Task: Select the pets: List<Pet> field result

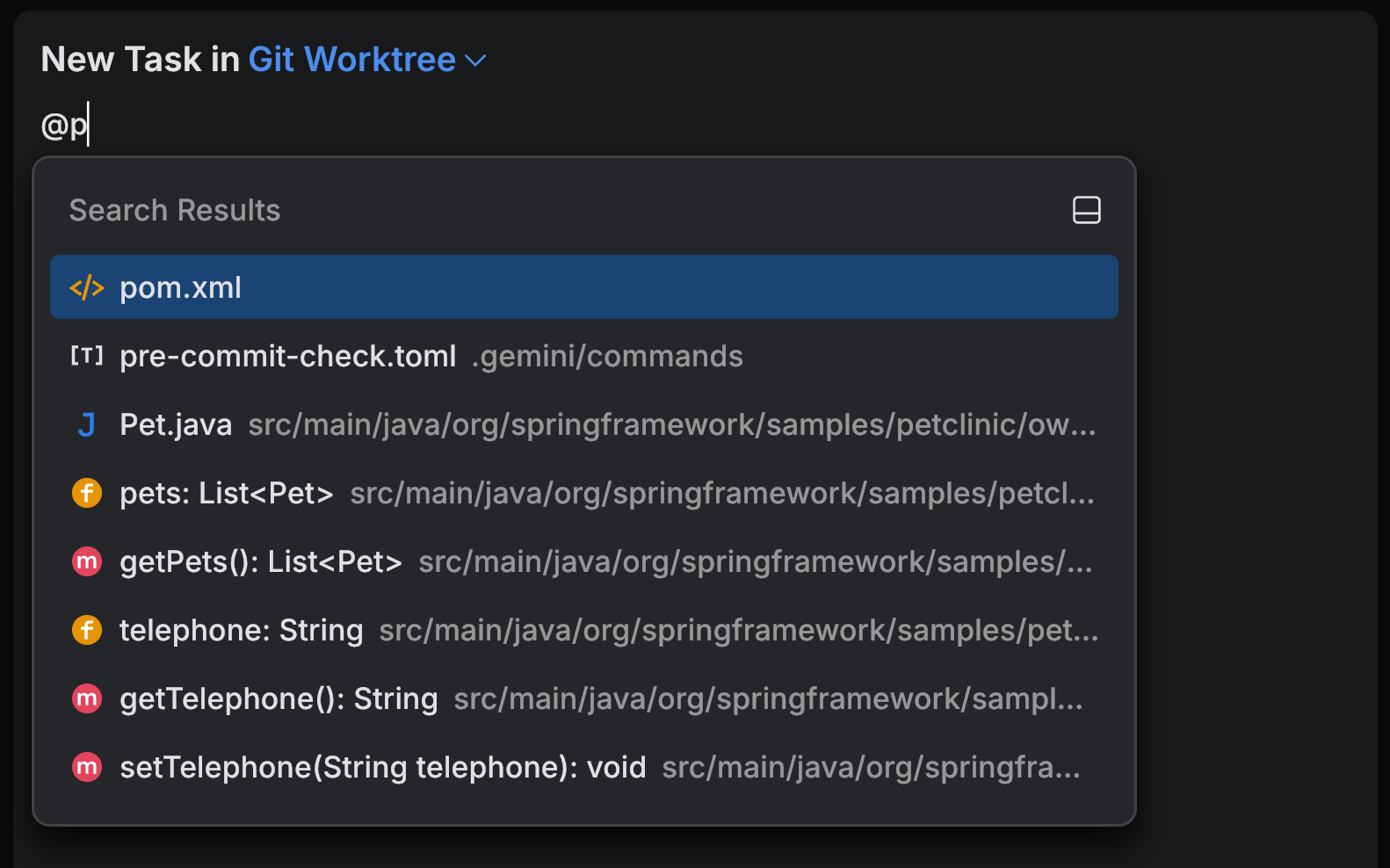Action: pos(584,493)
